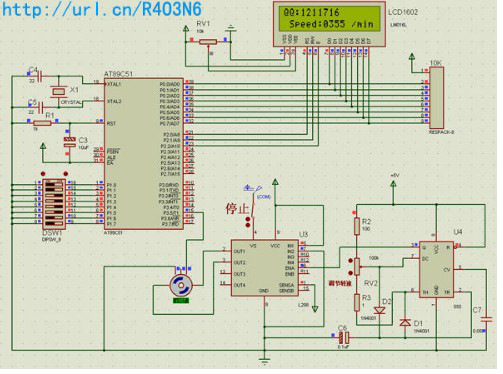Select the R1 reset resistor
503x374 pixels.
pos(42,123)
